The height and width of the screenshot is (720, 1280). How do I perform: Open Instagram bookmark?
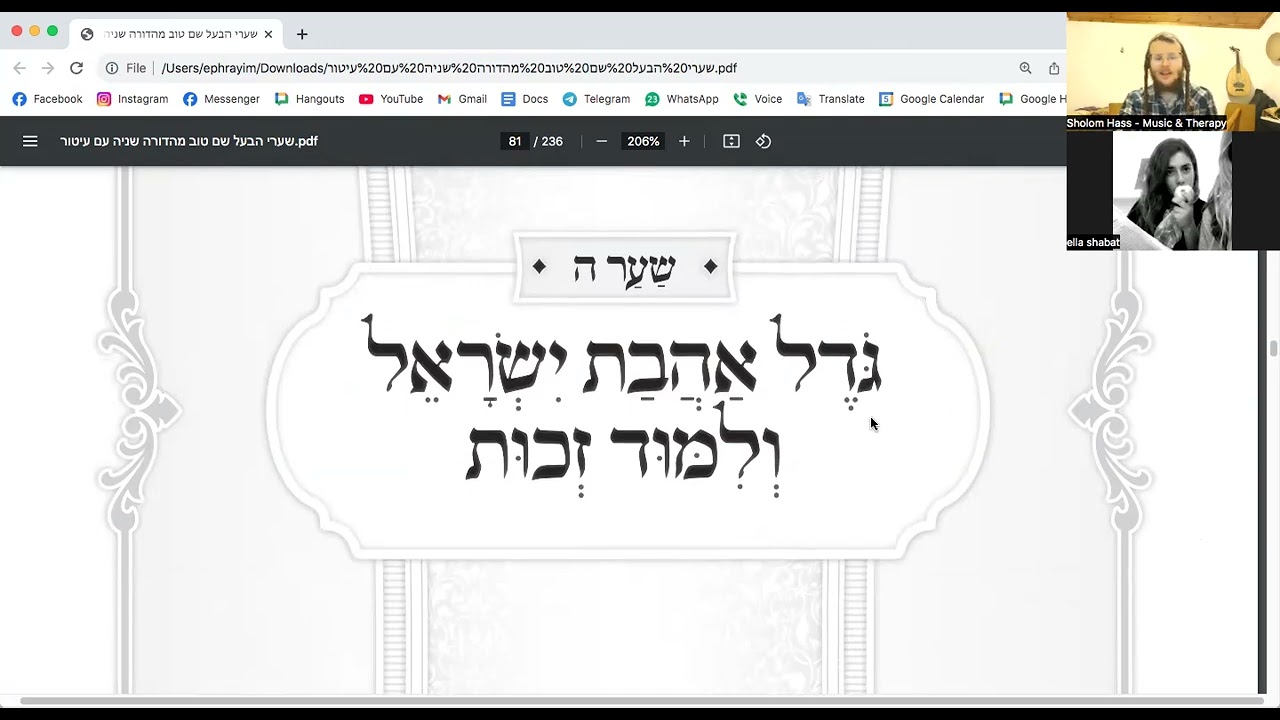point(132,99)
